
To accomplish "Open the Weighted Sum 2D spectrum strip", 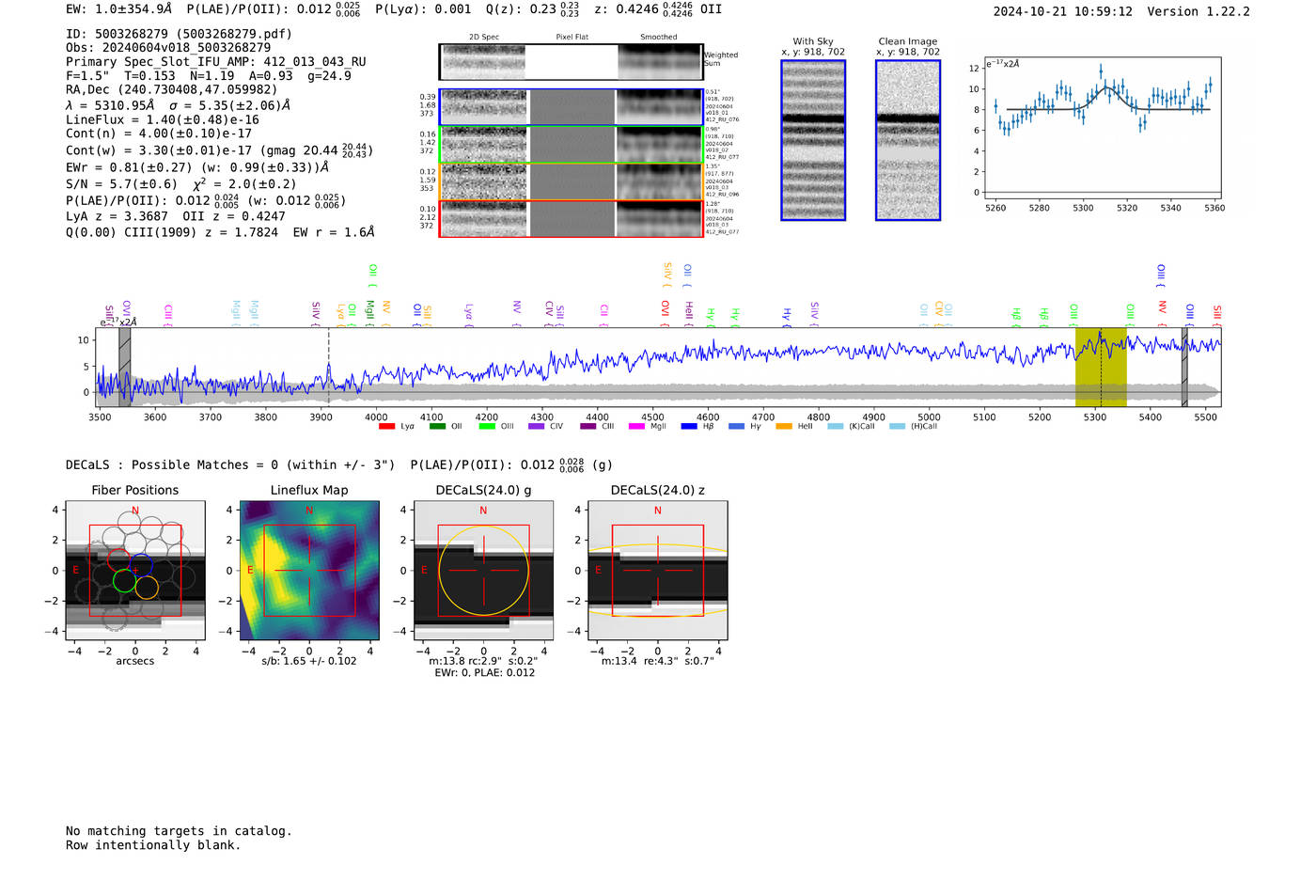I will click(x=571, y=62).
